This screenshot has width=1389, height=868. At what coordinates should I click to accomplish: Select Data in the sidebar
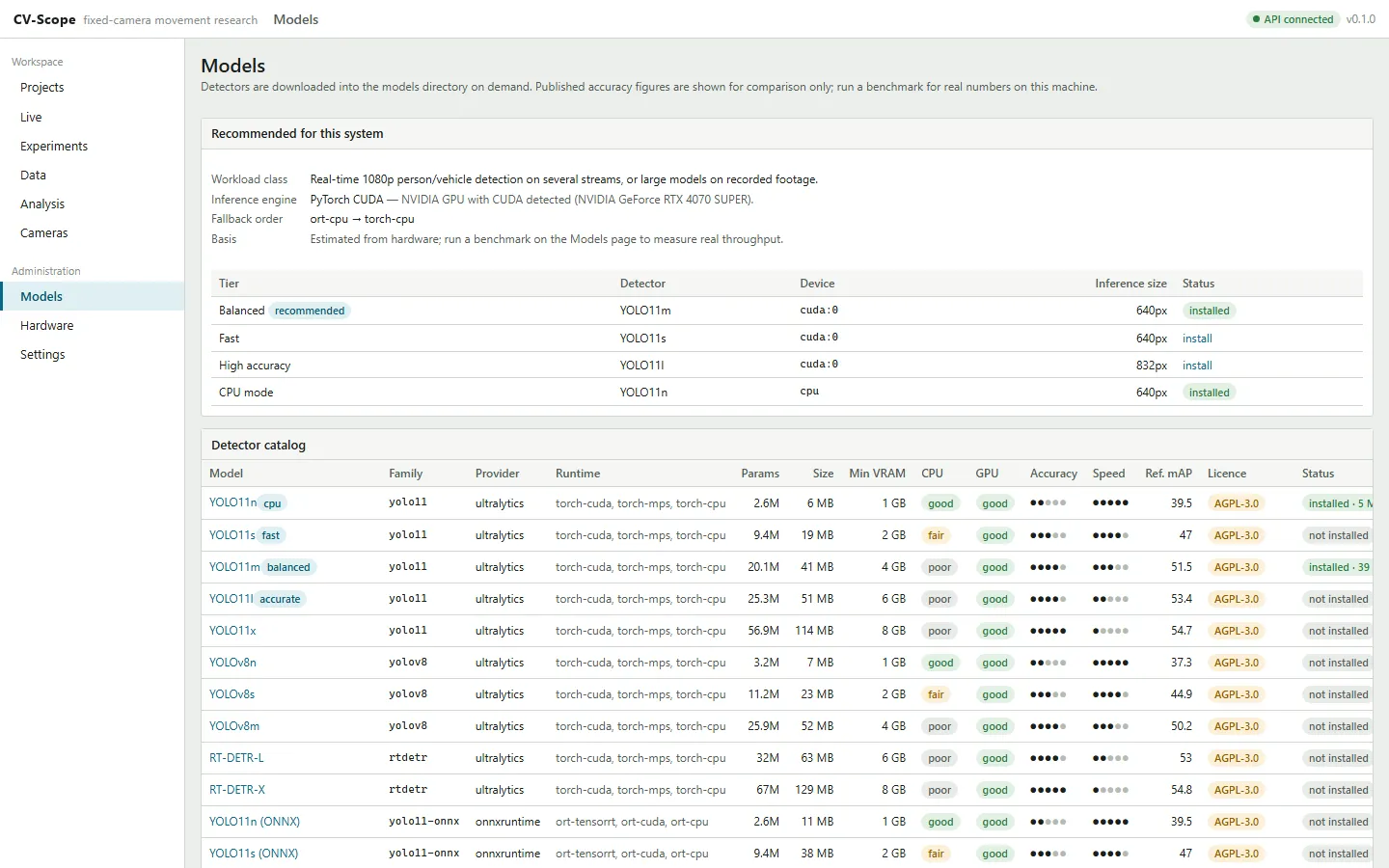pos(92,176)
